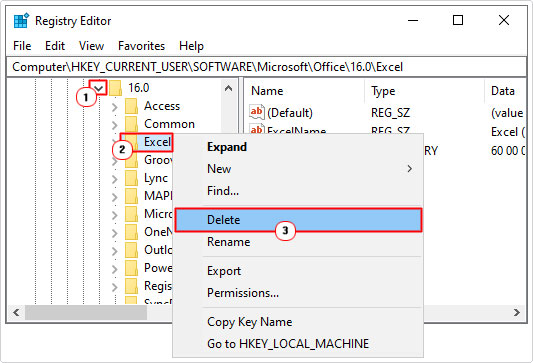Screen dimensions: 533x363
Task: Expand the PowerPoint key
Action: tap(115, 270)
